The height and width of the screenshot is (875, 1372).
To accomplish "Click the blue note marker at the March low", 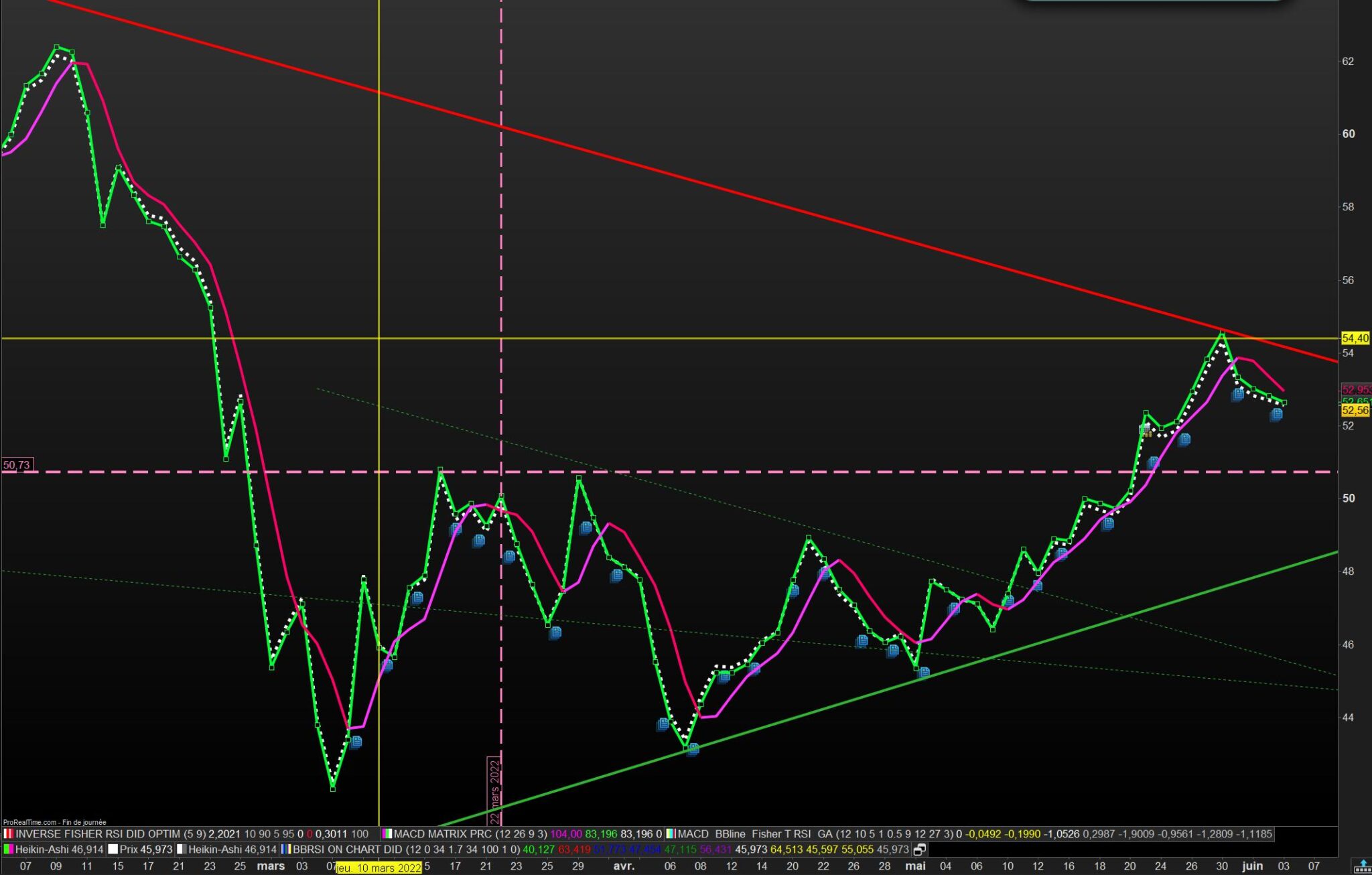I will pos(356,742).
